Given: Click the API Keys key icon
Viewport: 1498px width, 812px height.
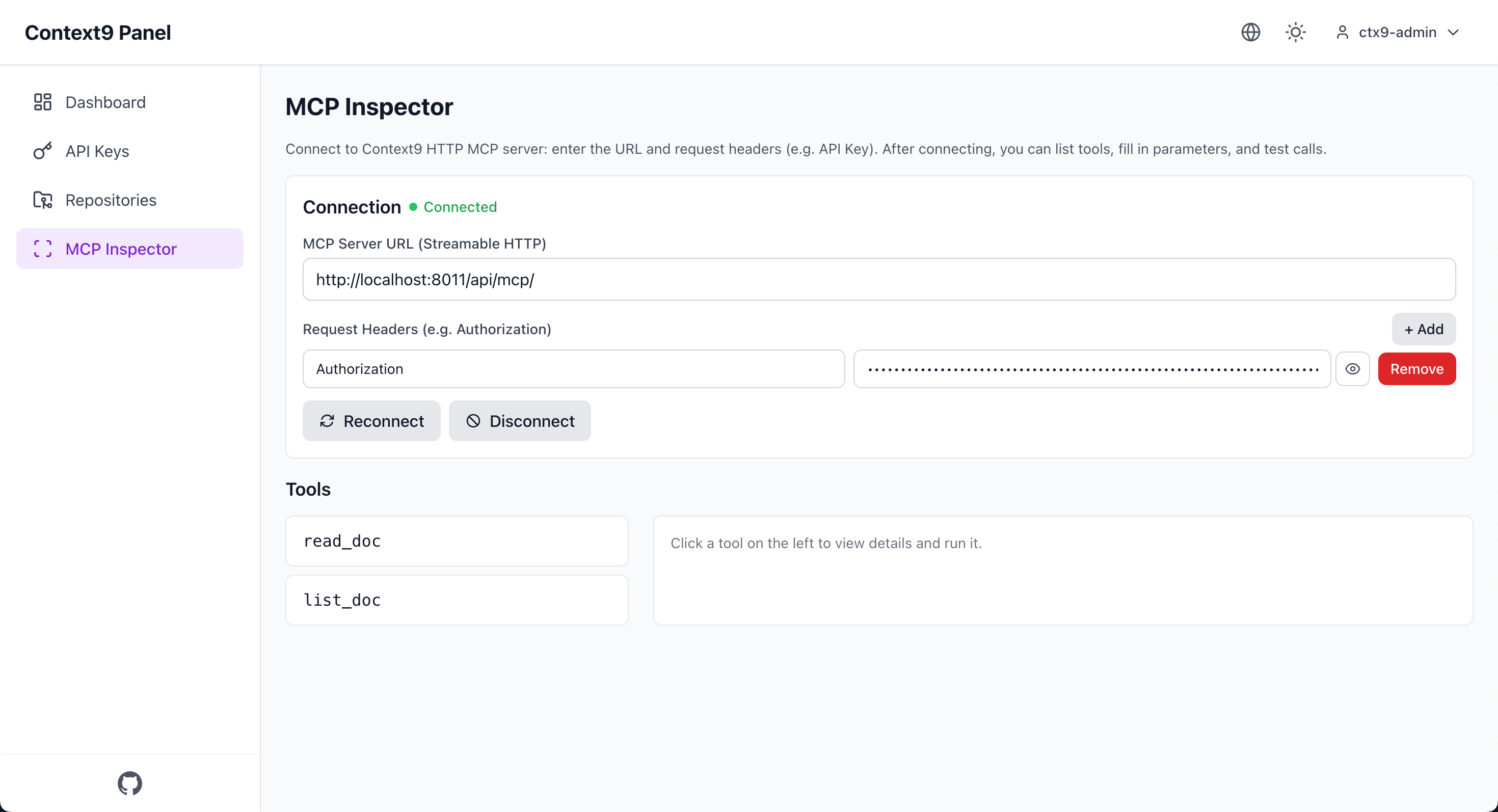Looking at the screenshot, I should [42, 151].
